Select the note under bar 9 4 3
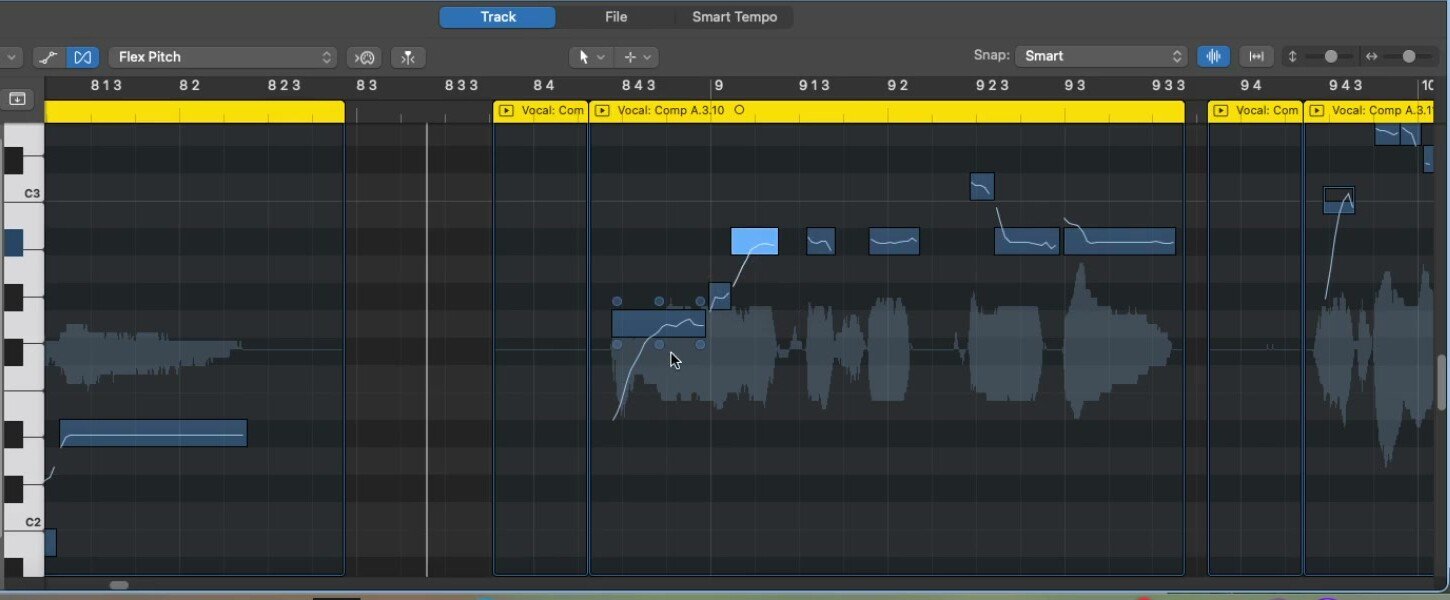 1339,200
